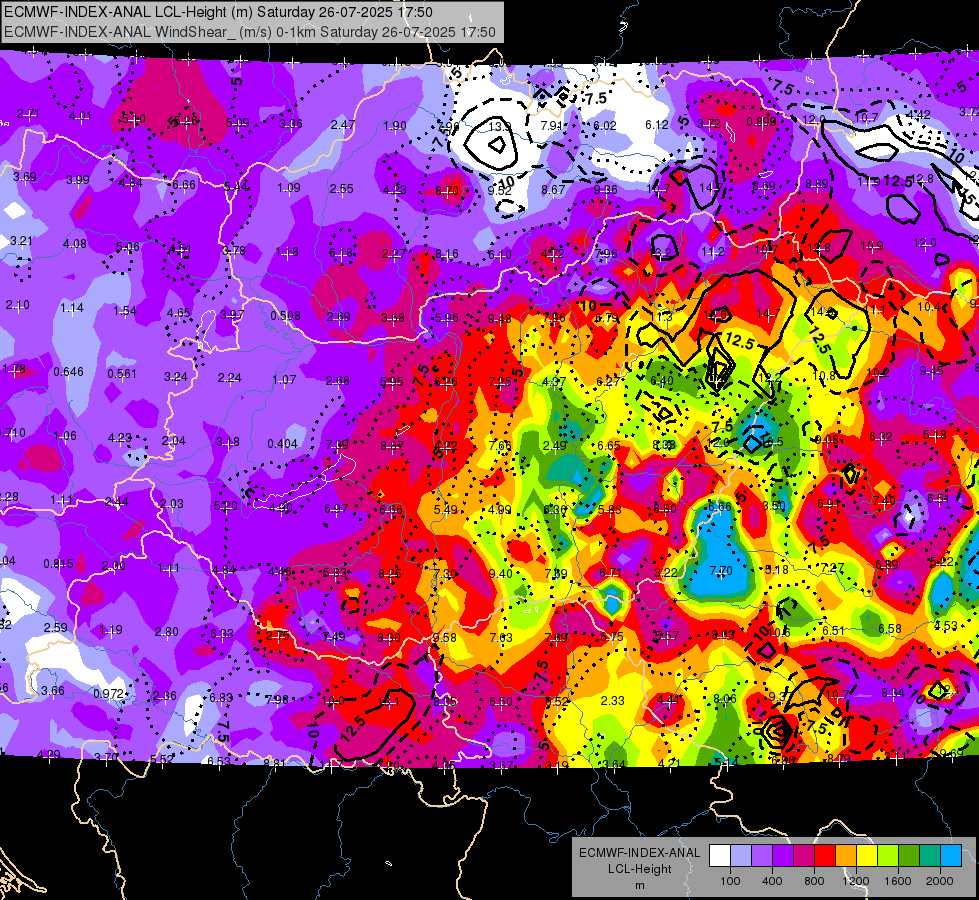This screenshot has width=979, height=900.
Task: Click the '3.21' wind shear value
Action: click(21, 240)
